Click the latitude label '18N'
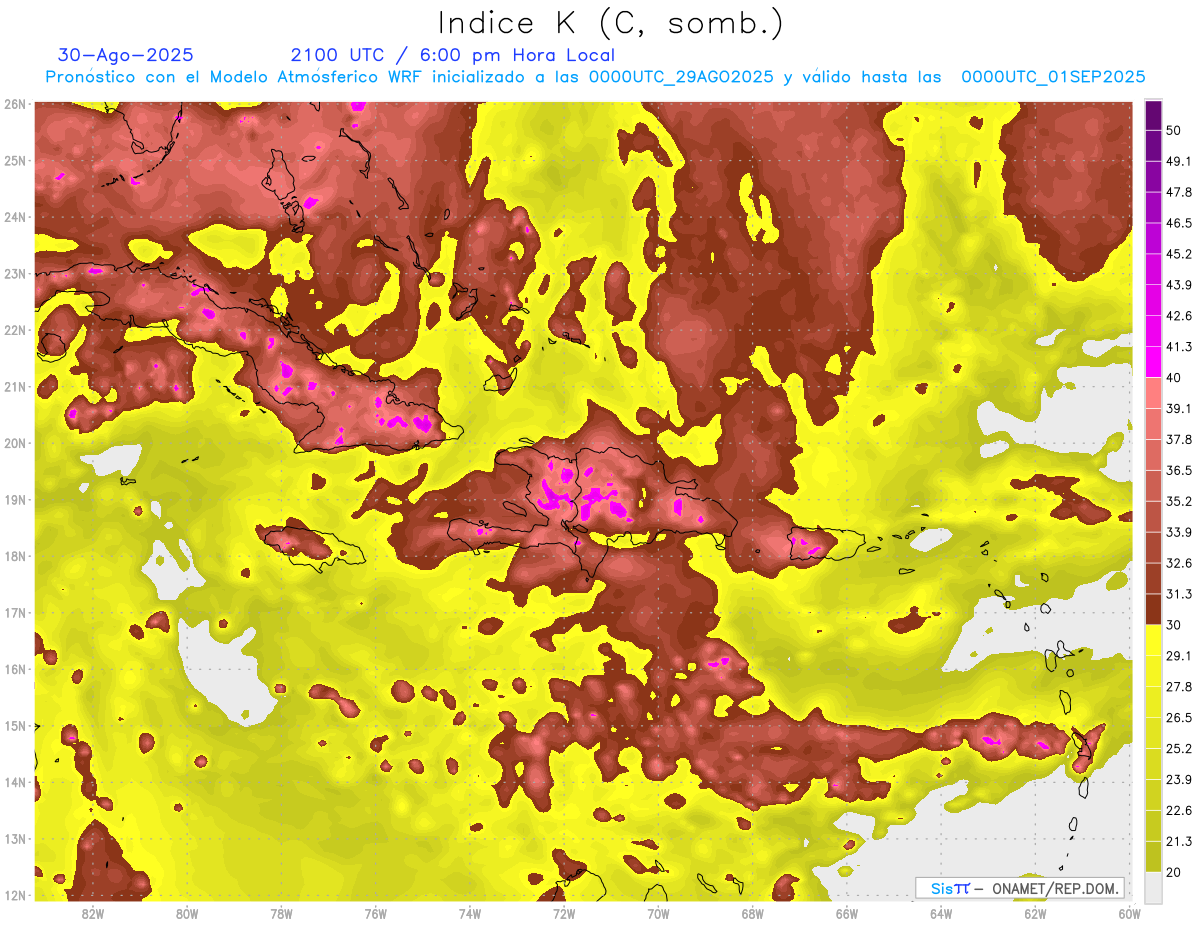The height and width of the screenshot is (927, 1200). click(x=15, y=556)
